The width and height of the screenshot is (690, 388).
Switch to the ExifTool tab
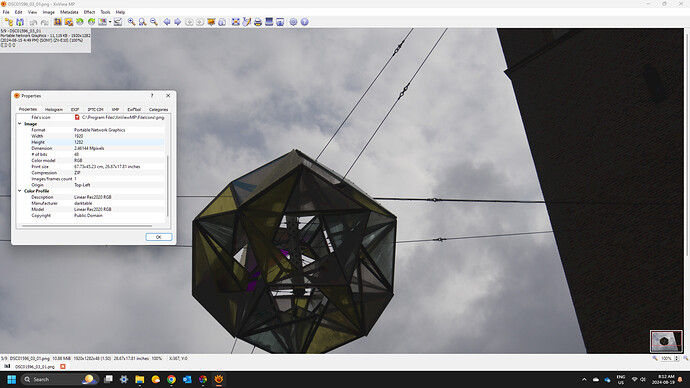(x=134, y=110)
